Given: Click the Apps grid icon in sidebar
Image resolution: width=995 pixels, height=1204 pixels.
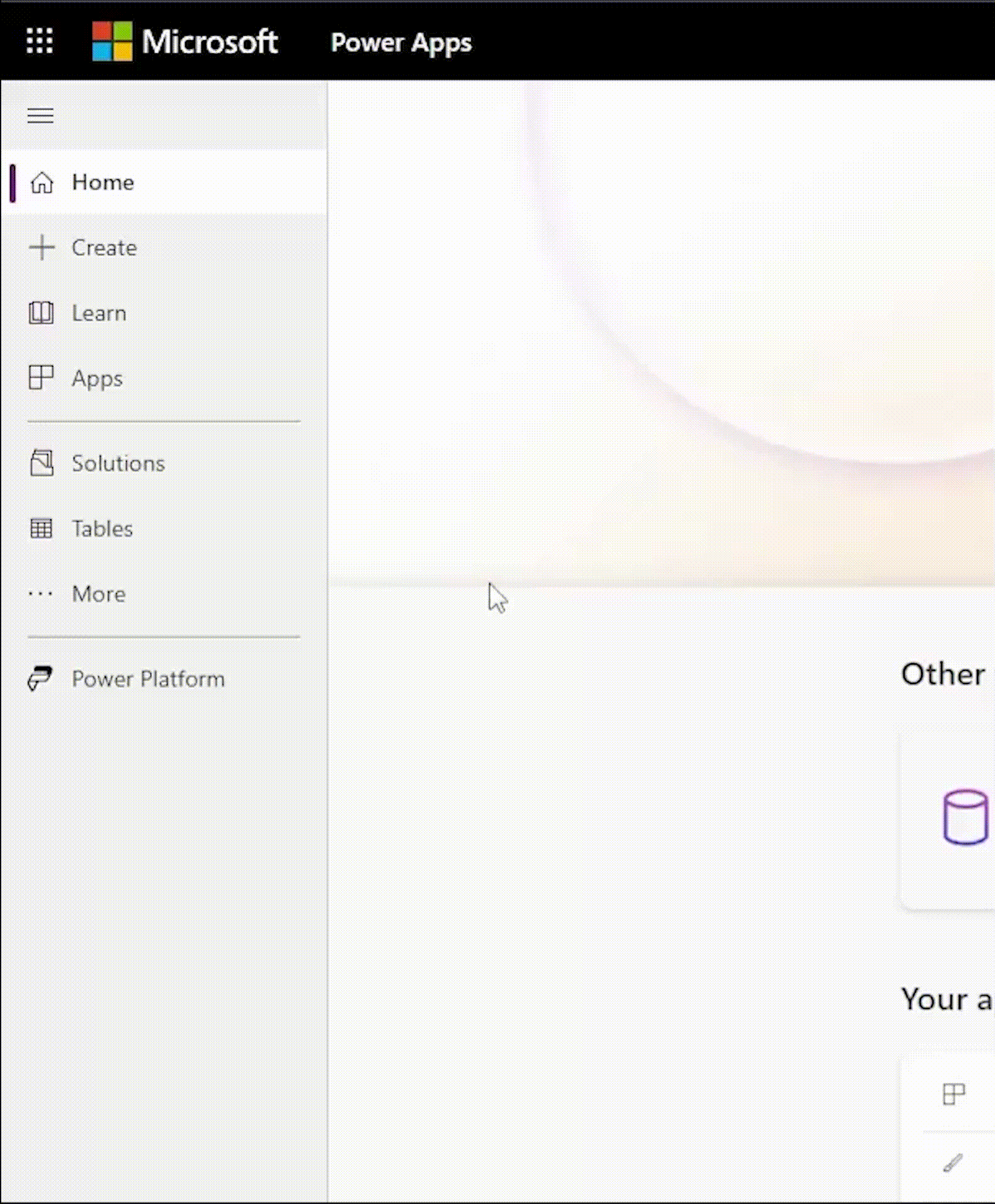Looking at the screenshot, I should pyautogui.click(x=41, y=378).
